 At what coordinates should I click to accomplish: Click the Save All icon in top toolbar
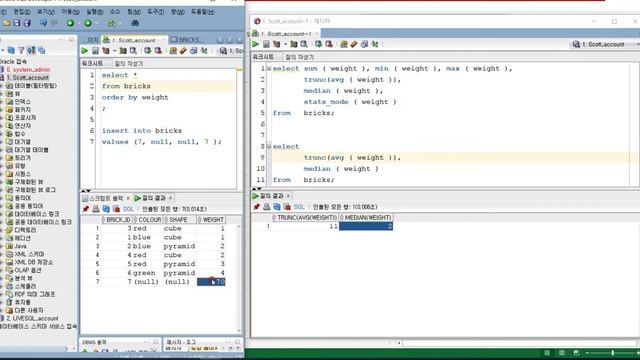[x=27, y=23]
